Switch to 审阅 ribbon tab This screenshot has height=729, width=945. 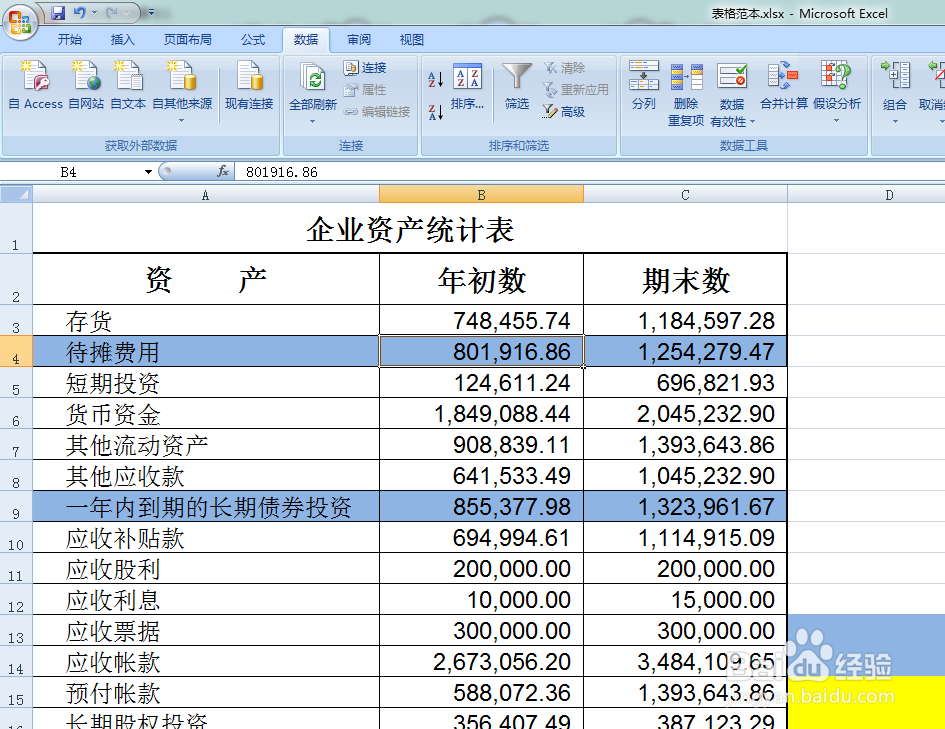(x=359, y=40)
